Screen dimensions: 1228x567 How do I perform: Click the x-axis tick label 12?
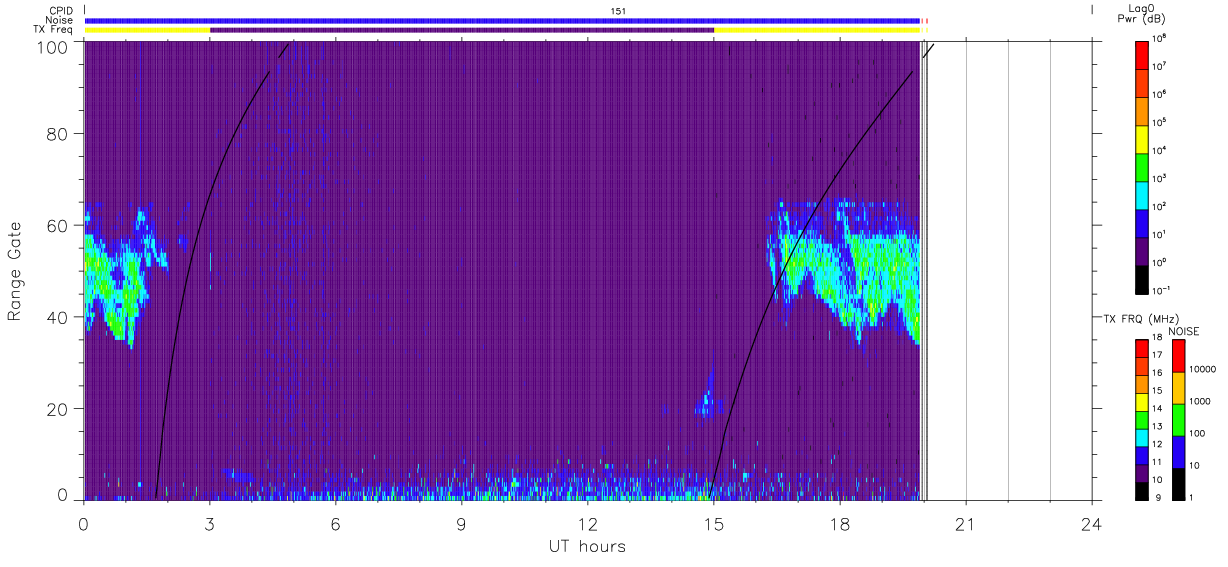(587, 525)
